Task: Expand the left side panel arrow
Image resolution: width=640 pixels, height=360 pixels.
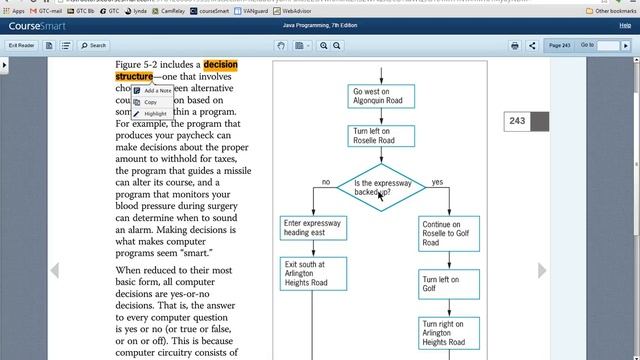Action: [x=4, y=65]
